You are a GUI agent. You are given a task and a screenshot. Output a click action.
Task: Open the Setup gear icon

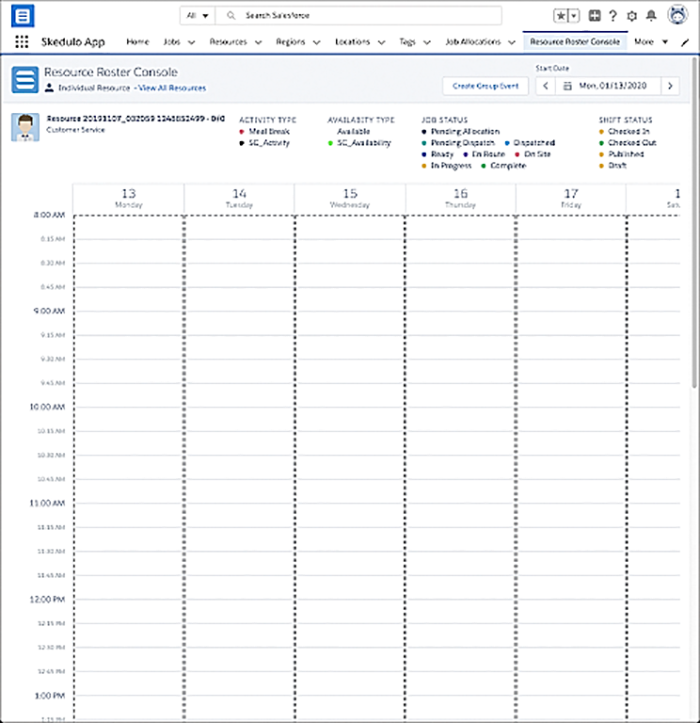point(632,16)
